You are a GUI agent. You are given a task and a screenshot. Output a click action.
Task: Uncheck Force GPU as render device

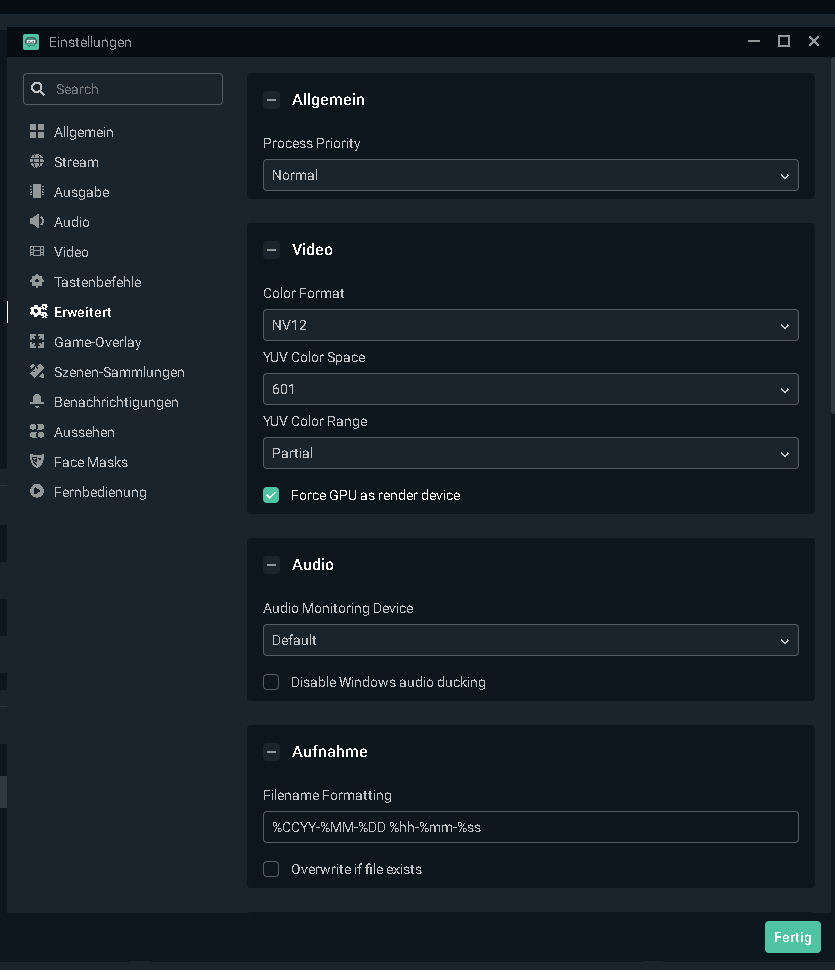[x=271, y=495]
